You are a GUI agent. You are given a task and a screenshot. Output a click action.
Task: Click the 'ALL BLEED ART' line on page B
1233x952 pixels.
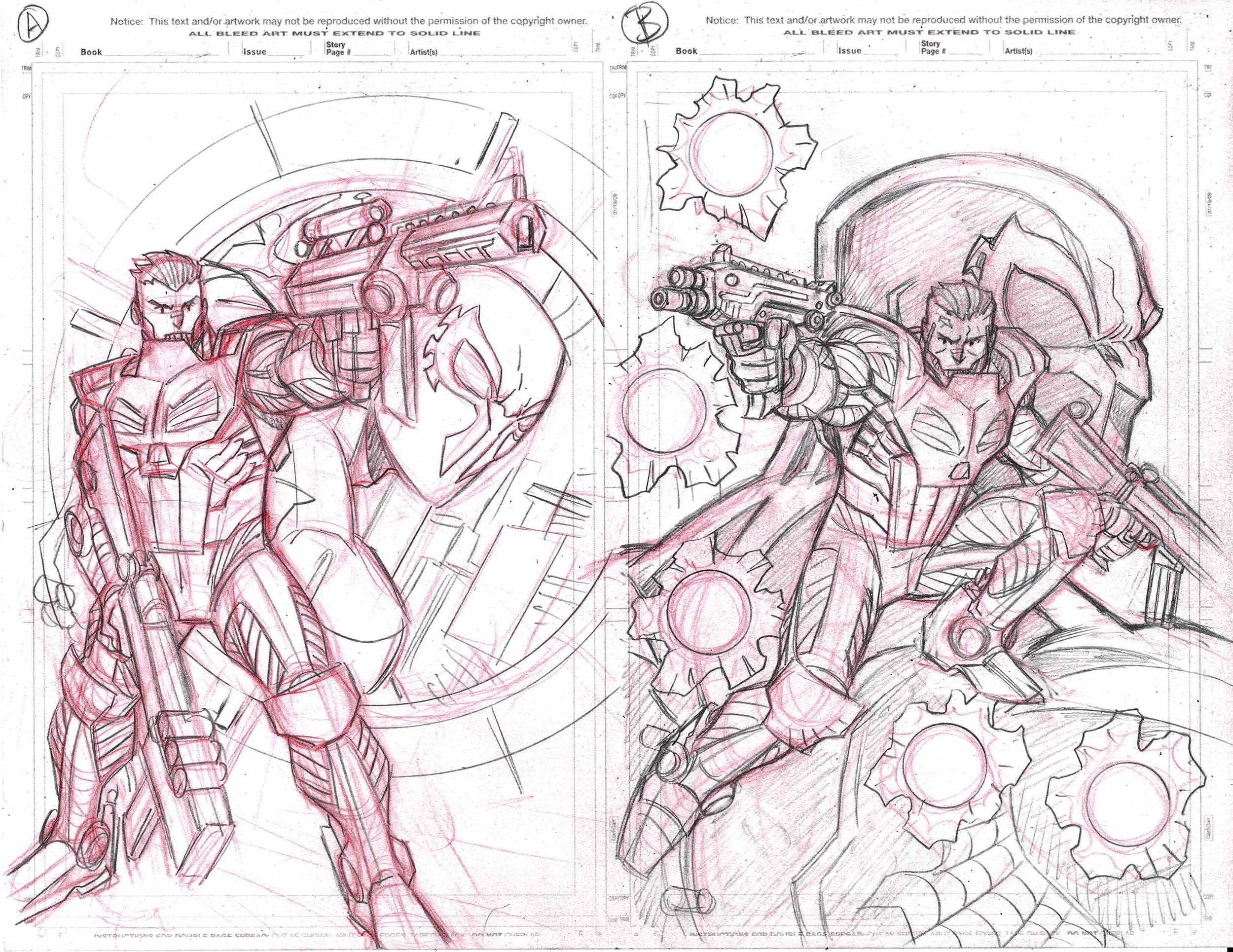click(x=929, y=32)
